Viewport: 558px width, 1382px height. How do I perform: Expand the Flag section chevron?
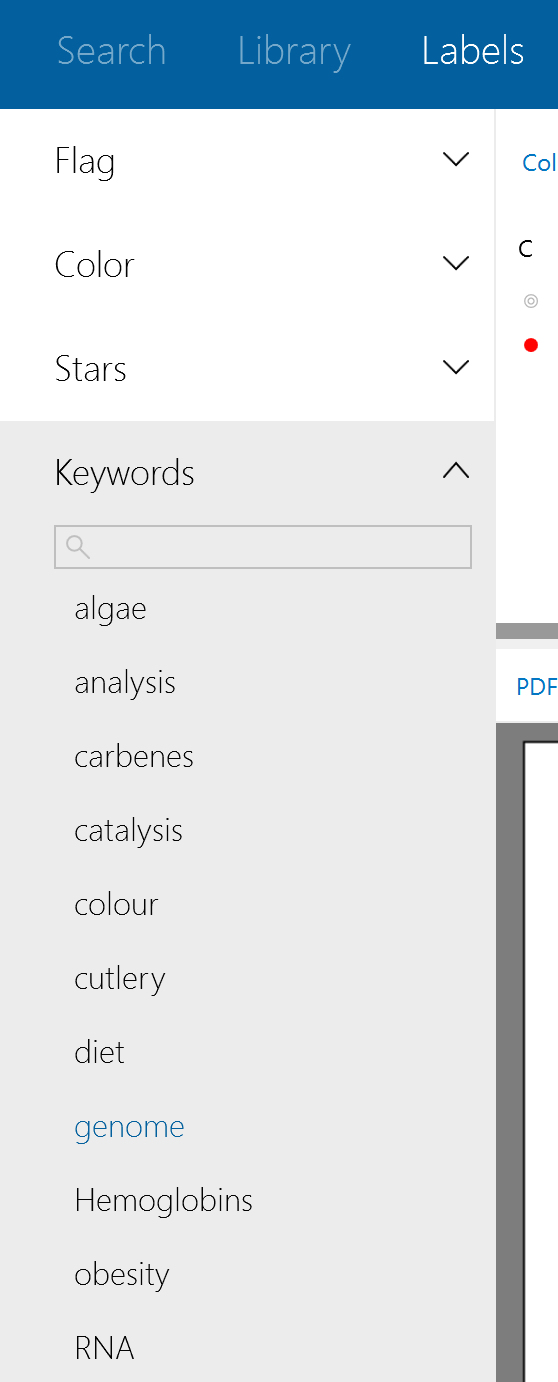[456, 160]
